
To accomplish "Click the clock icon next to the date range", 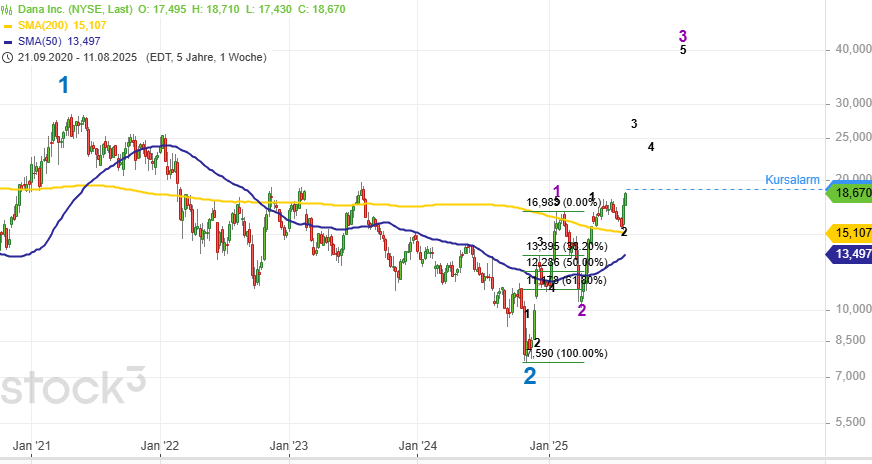I will click(x=7, y=58).
